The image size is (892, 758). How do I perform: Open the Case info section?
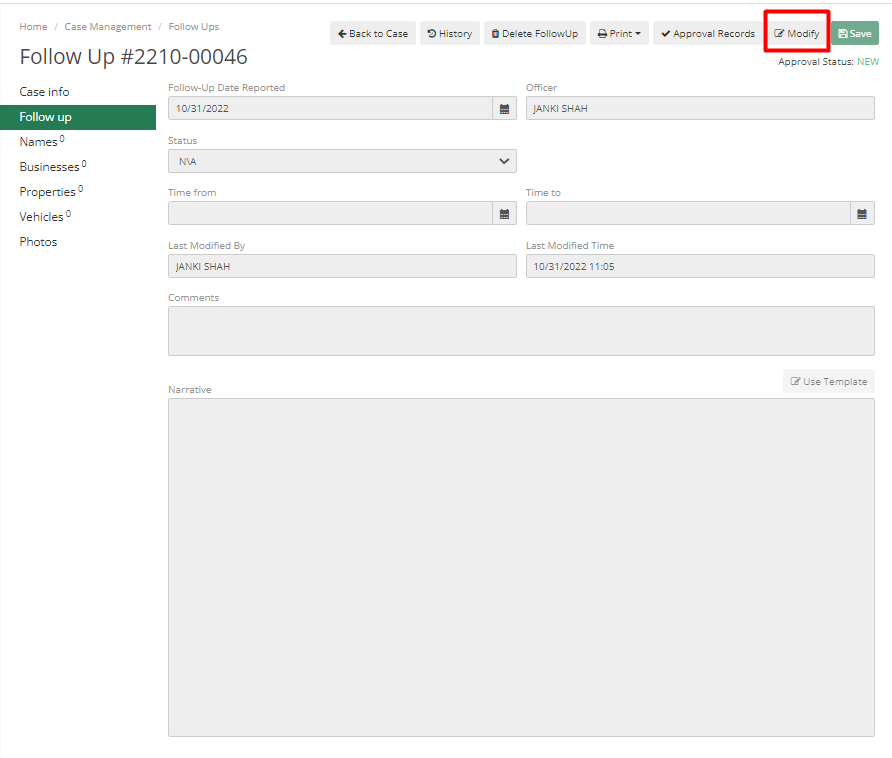pyautogui.click(x=44, y=91)
